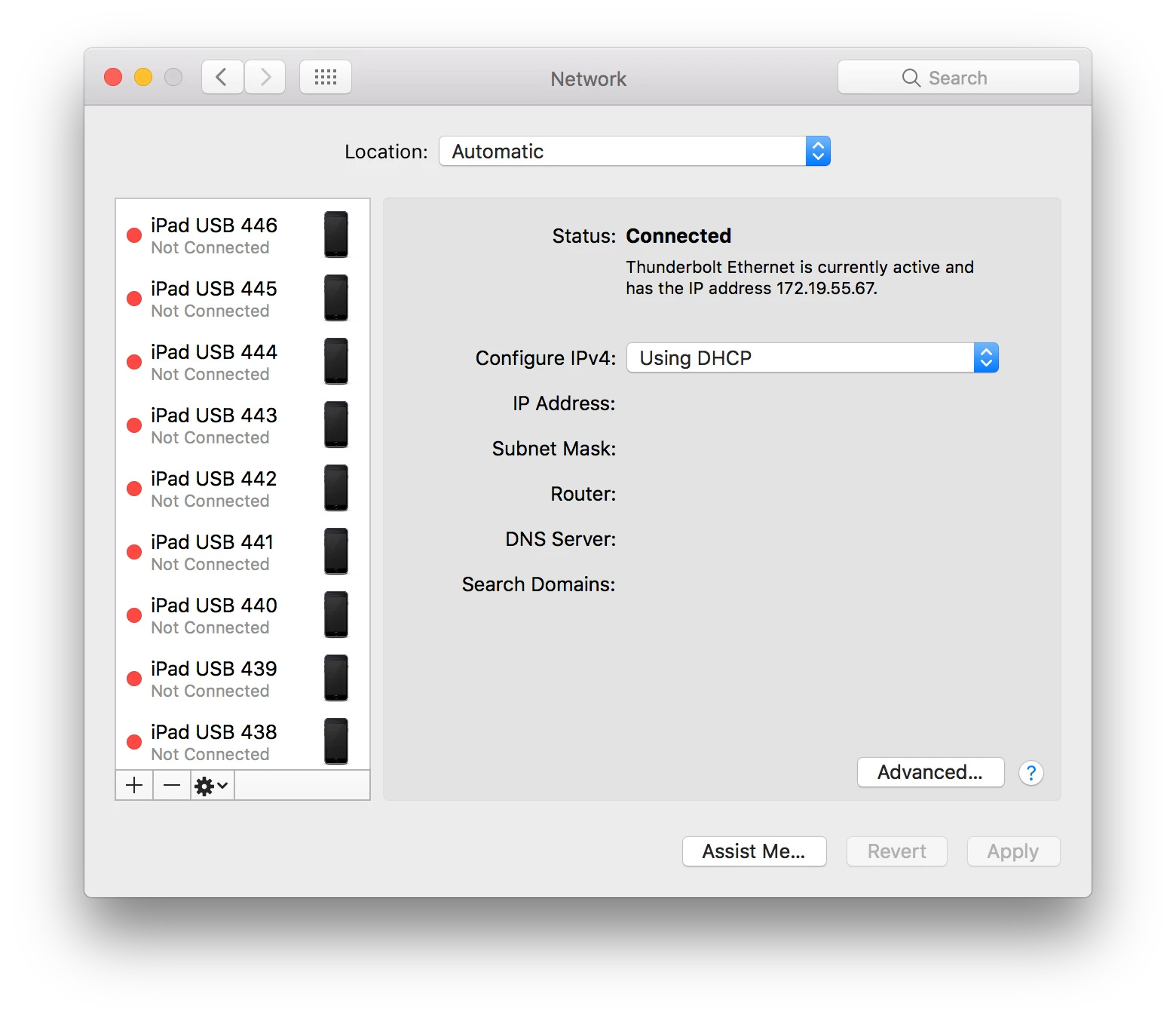1176x1018 pixels.
Task: Open the help question mark button
Action: click(1031, 773)
